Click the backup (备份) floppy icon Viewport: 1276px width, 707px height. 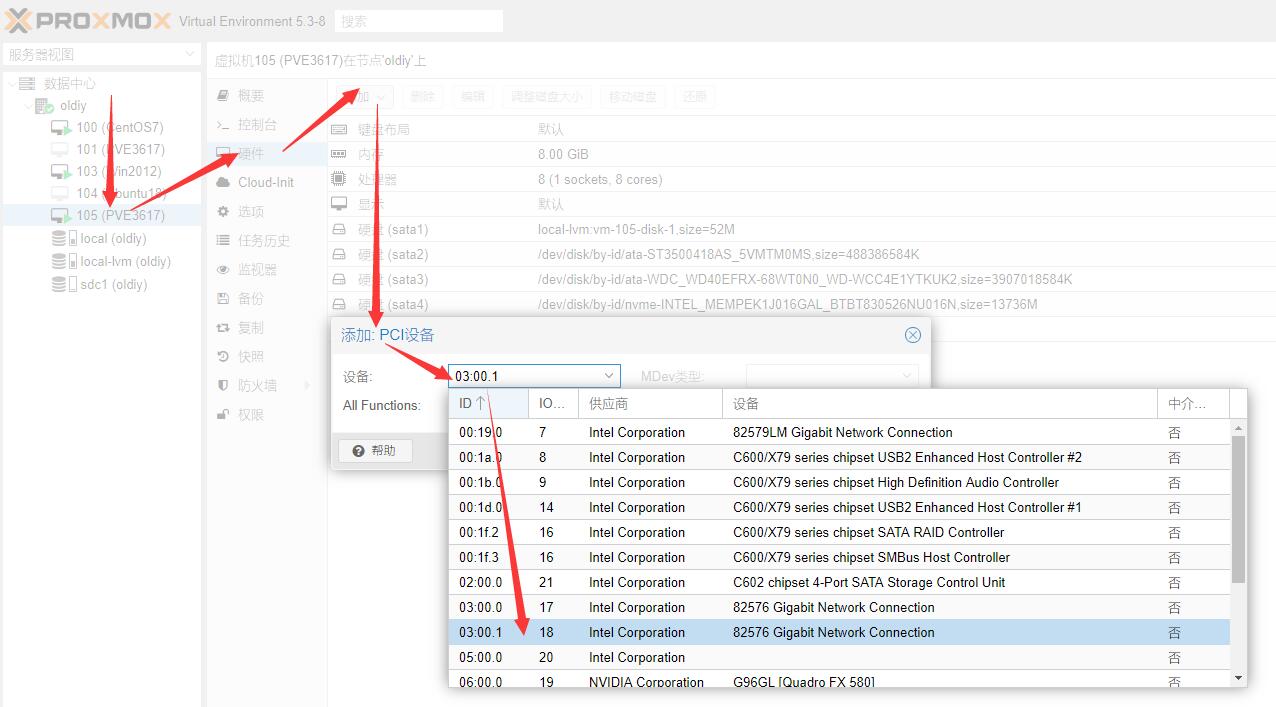point(224,299)
